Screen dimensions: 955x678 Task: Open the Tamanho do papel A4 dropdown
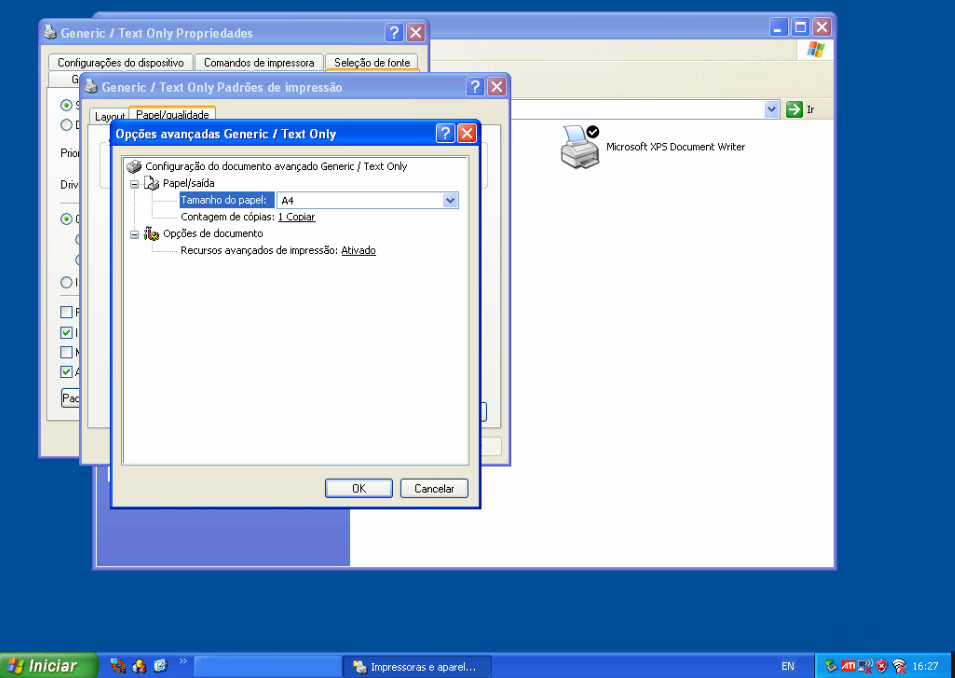(450, 201)
